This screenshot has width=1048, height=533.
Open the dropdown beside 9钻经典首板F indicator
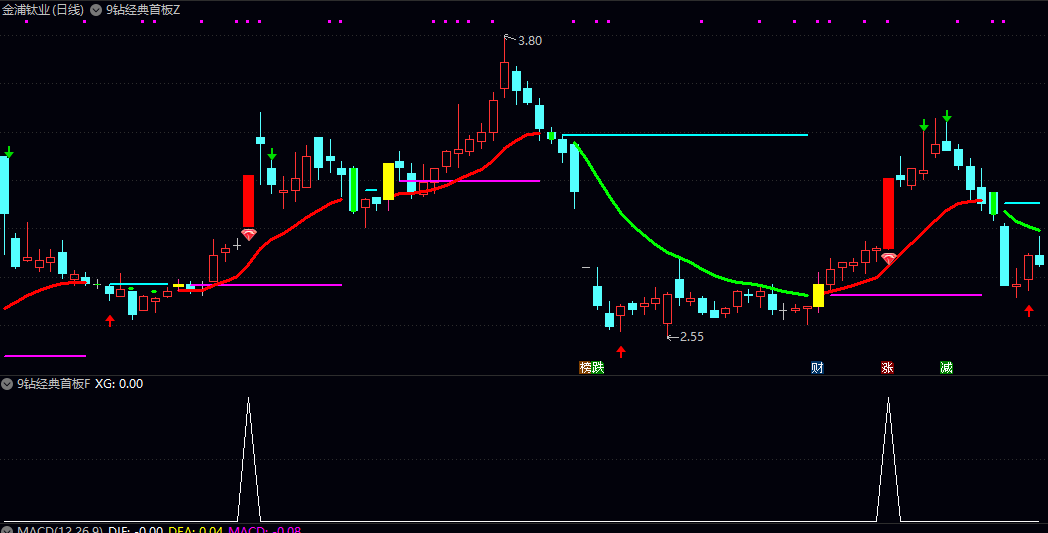[x=7, y=384]
